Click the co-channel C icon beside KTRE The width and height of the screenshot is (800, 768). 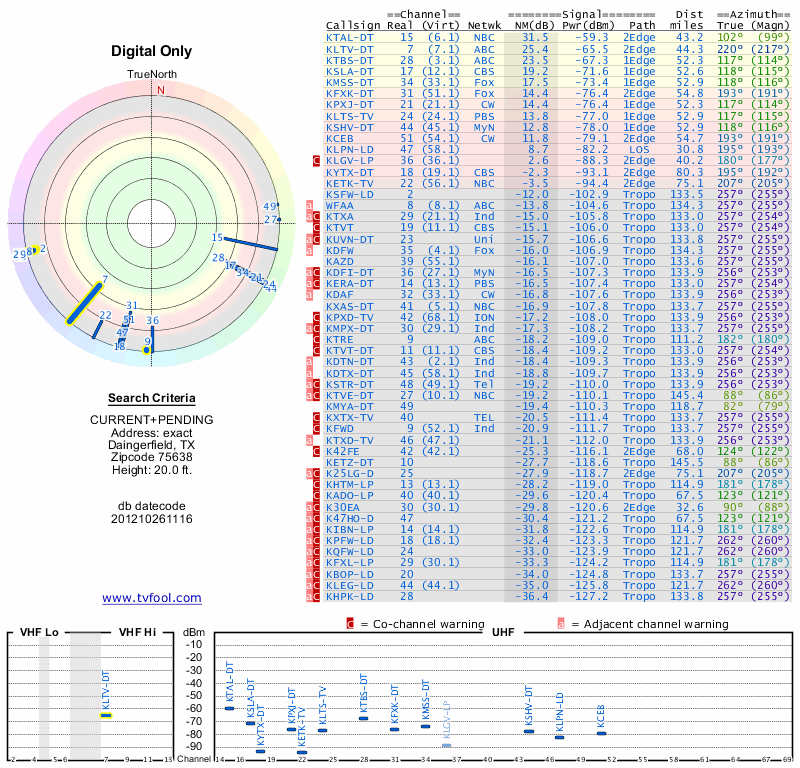[316, 339]
